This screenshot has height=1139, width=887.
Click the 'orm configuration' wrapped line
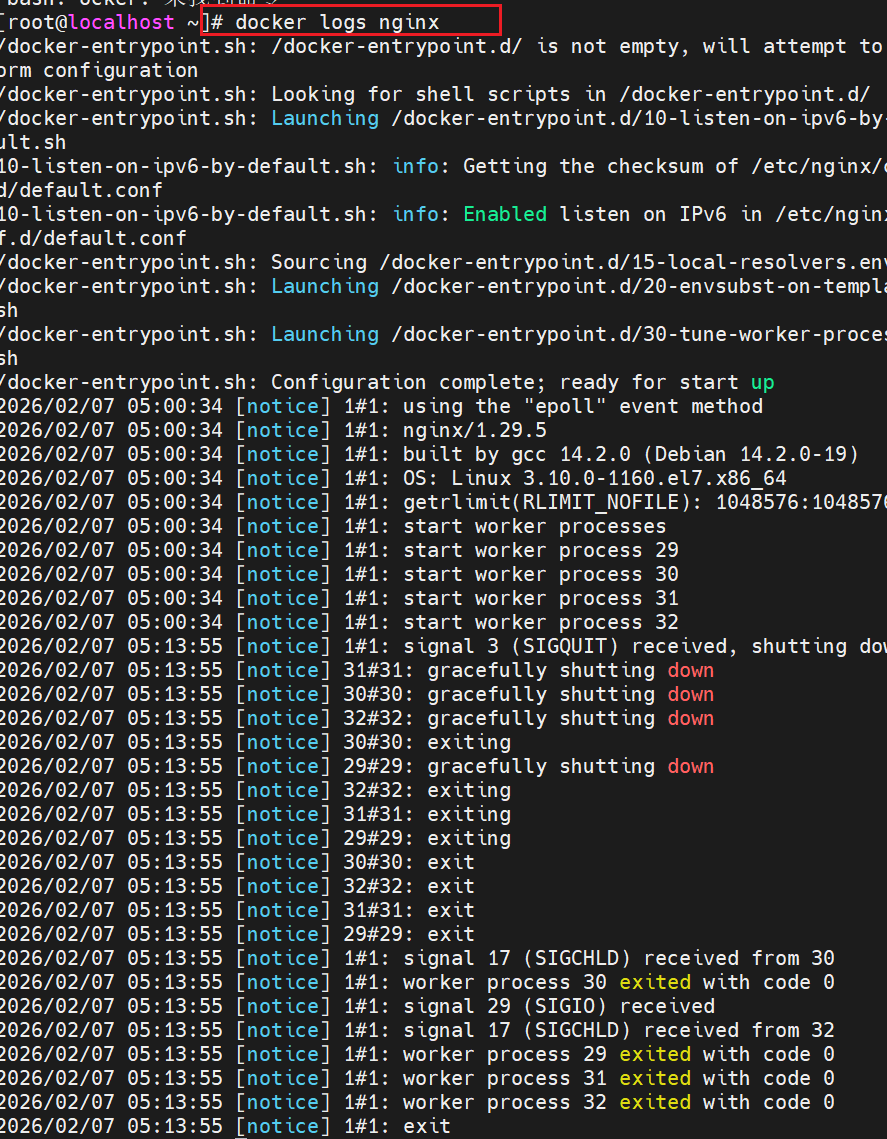click(x=99, y=70)
